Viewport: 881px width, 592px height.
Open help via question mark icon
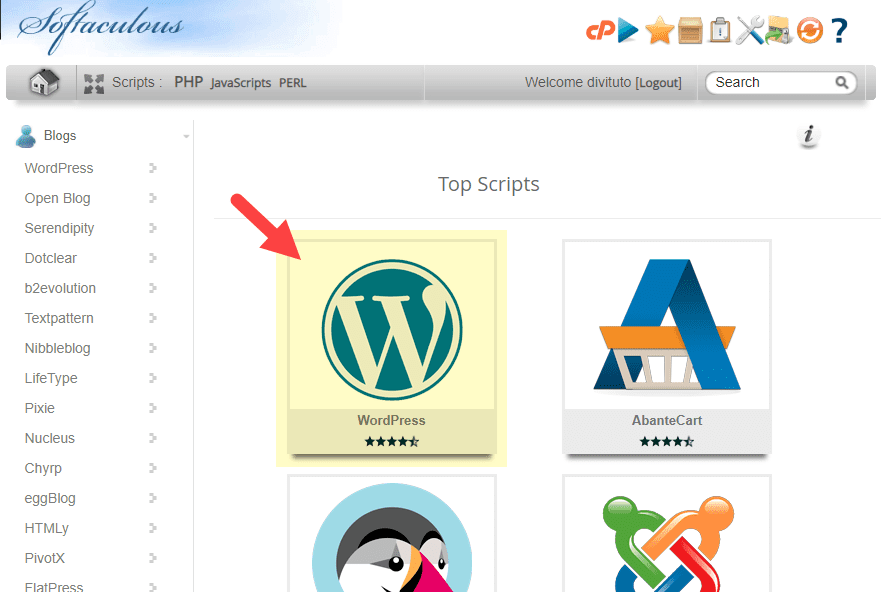click(839, 30)
